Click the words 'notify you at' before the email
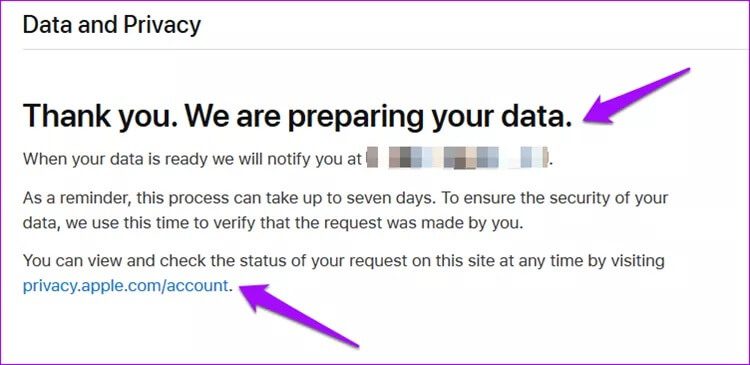 coord(315,158)
